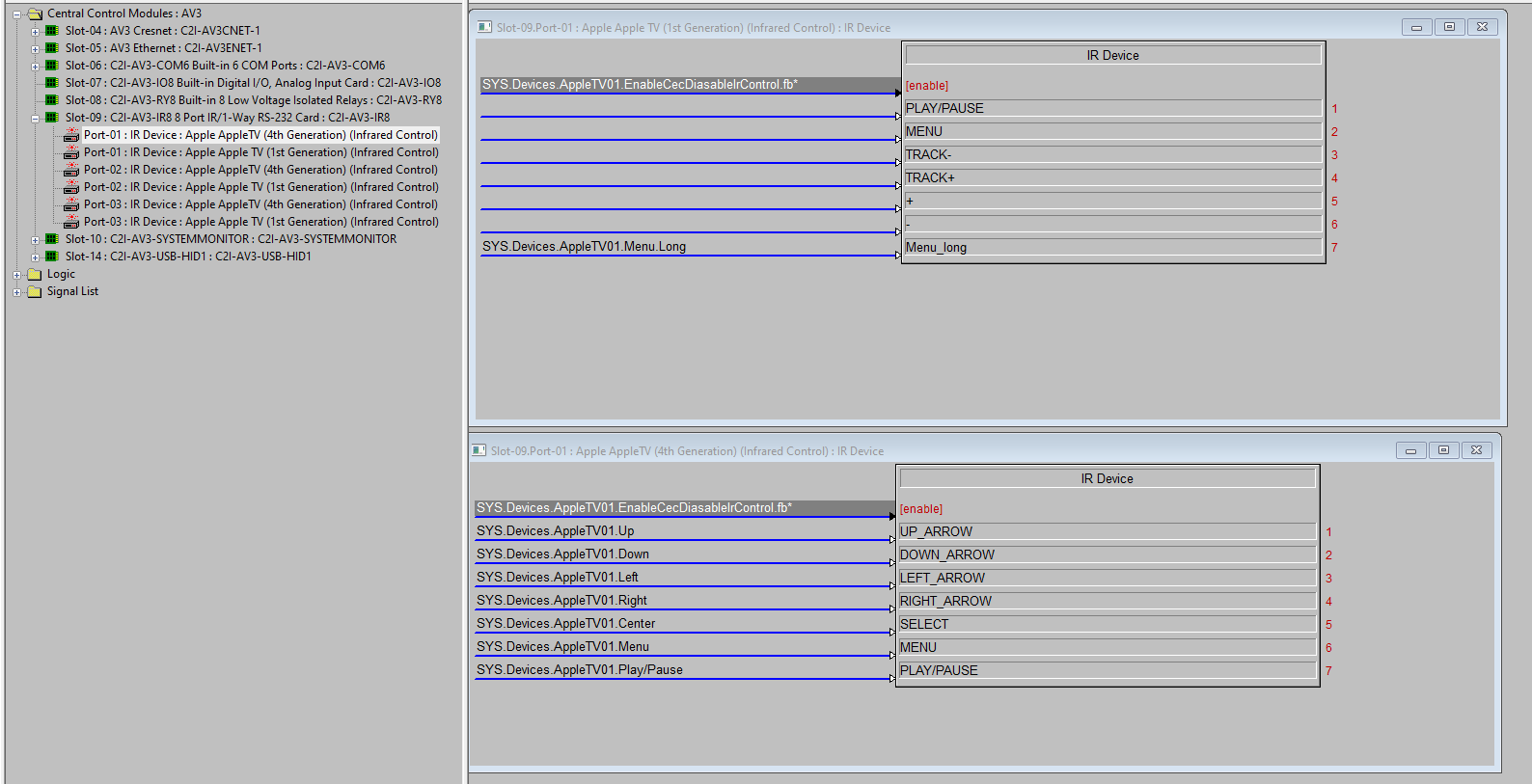The width and height of the screenshot is (1532, 784).
Task: Click the Slot-08 Relays chip icon
Action: [x=52, y=100]
